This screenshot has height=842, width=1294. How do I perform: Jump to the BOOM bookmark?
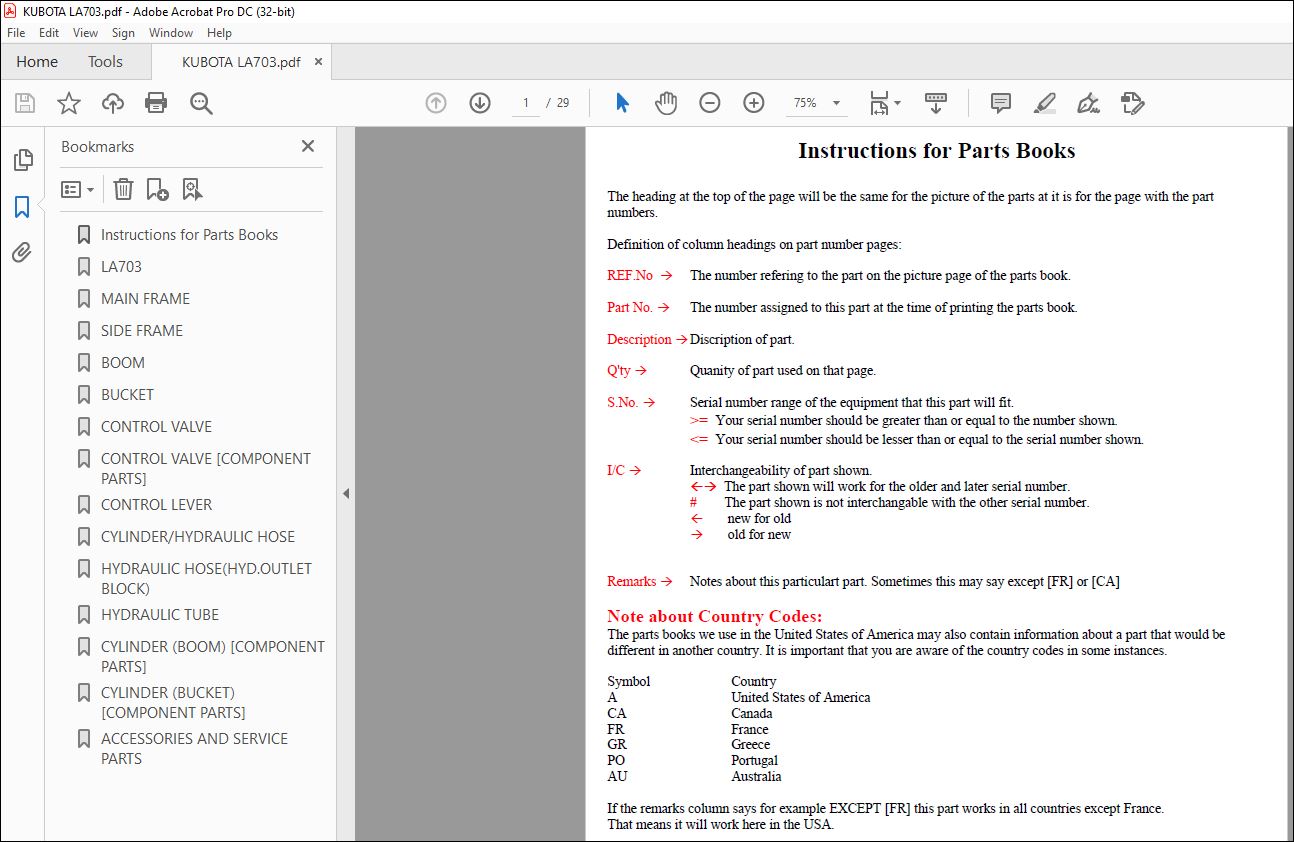pyautogui.click(x=123, y=363)
